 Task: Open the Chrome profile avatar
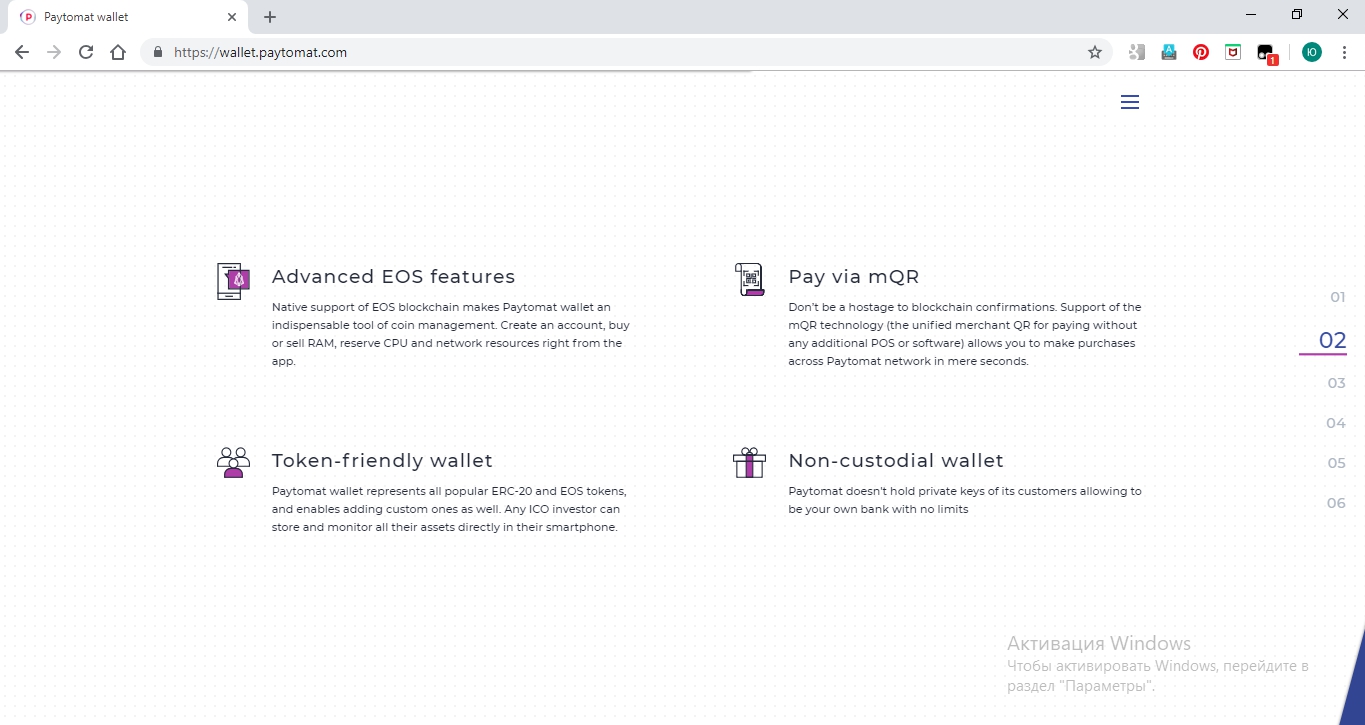[1312, 52]
